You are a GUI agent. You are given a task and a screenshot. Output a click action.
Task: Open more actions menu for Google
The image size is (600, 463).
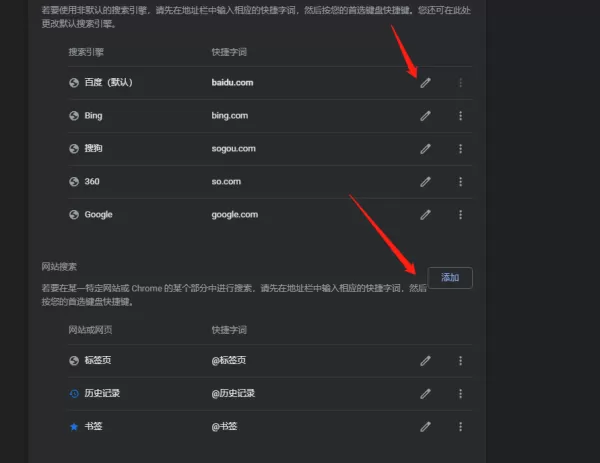[460, 215]
